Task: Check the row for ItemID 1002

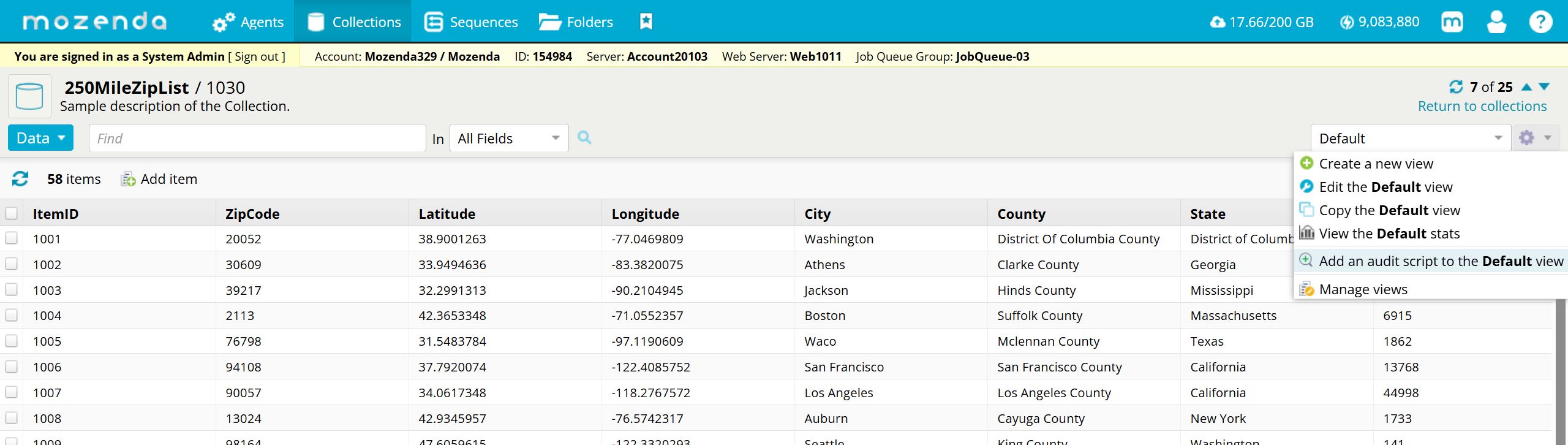Action: pos(11,264)
